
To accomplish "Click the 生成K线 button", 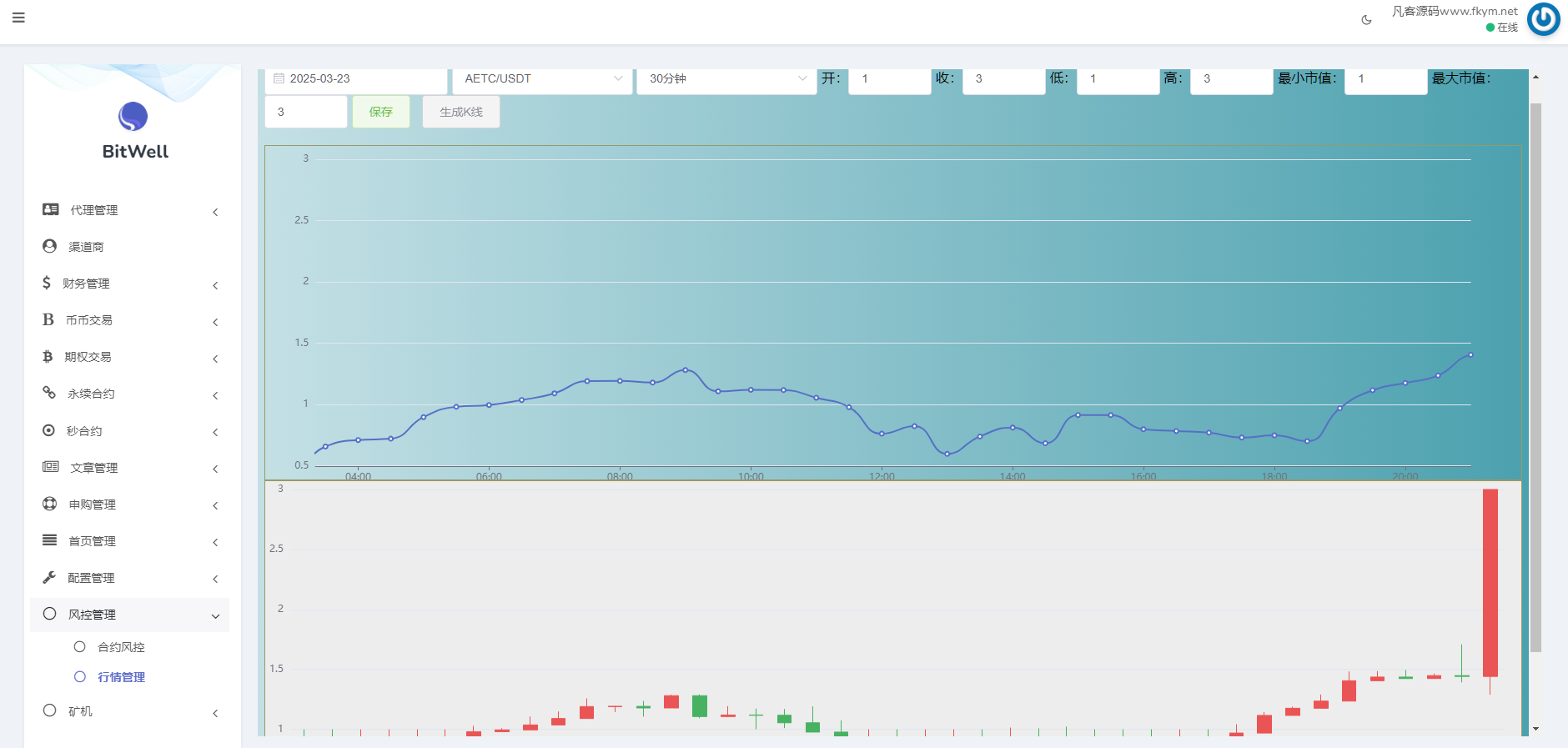I will tap(460, 112).
